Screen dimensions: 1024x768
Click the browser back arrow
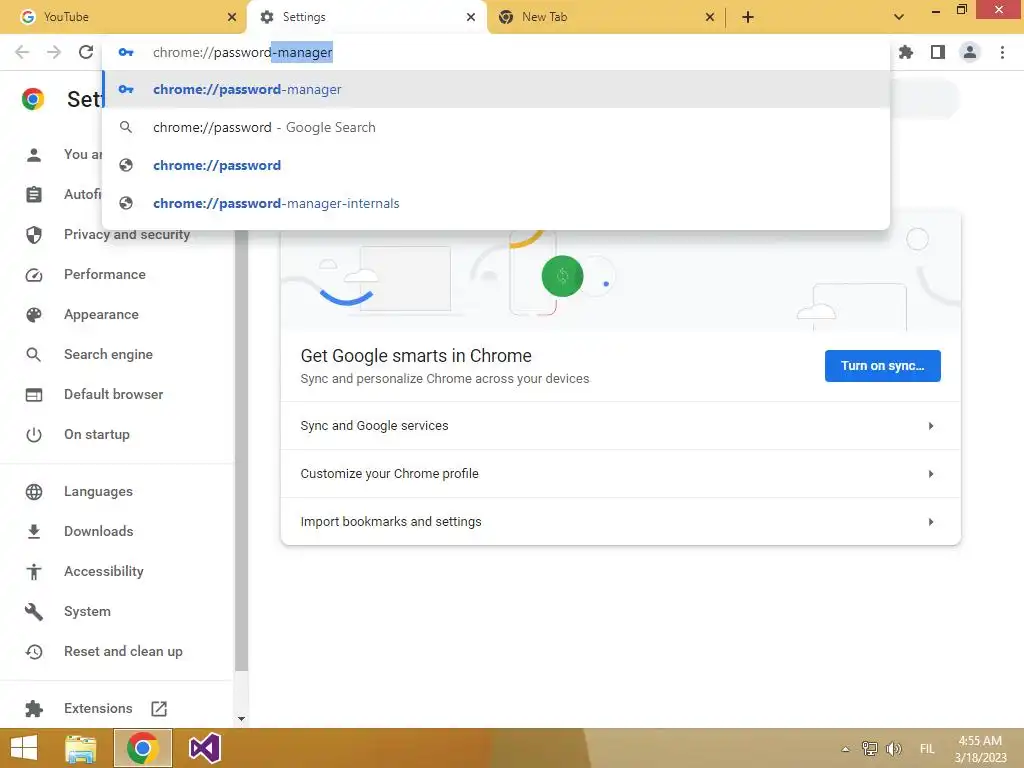[22, 52]
